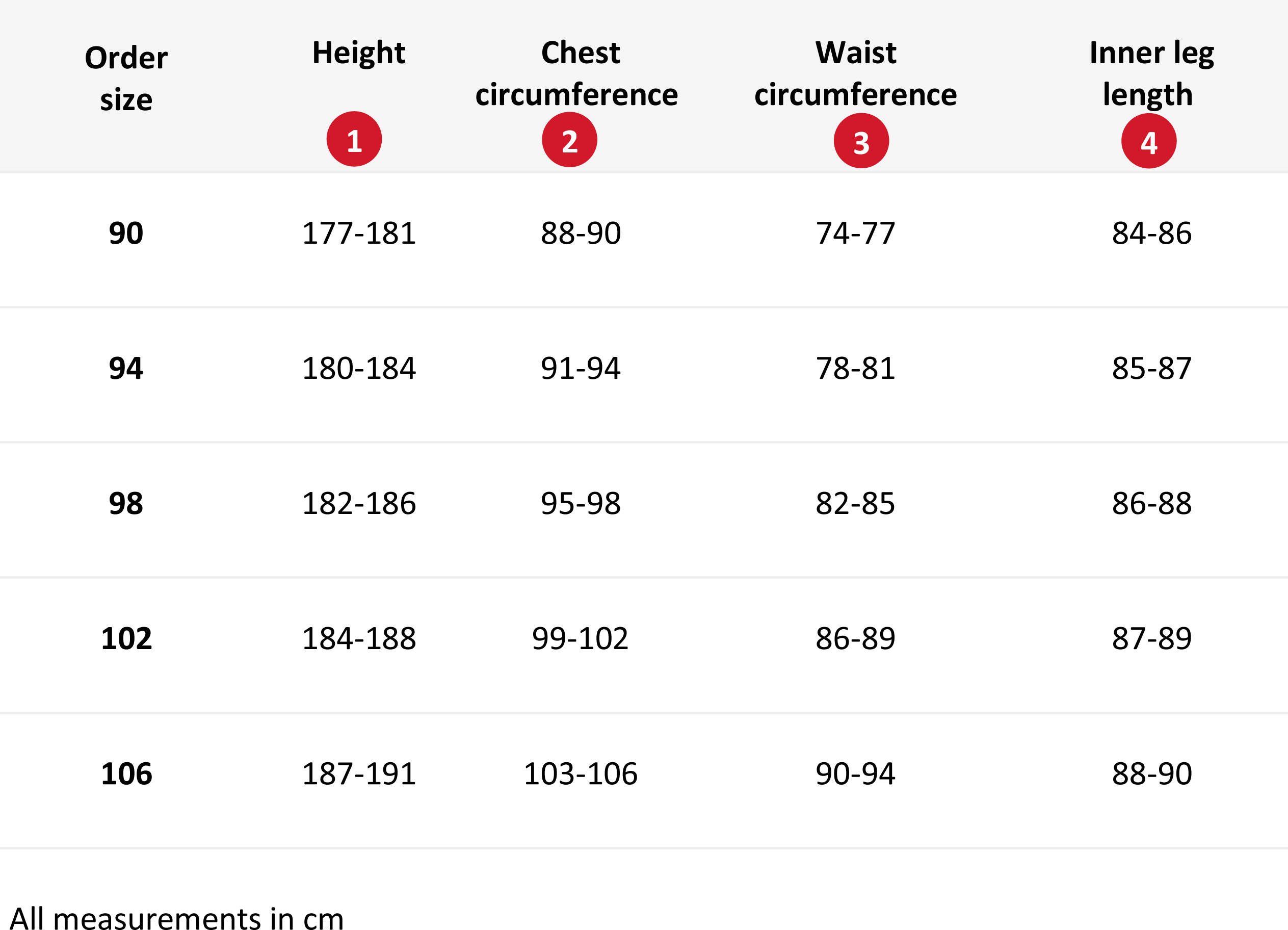Select order size 94 row label
The image size is (1288, 930).
(126, 368)
